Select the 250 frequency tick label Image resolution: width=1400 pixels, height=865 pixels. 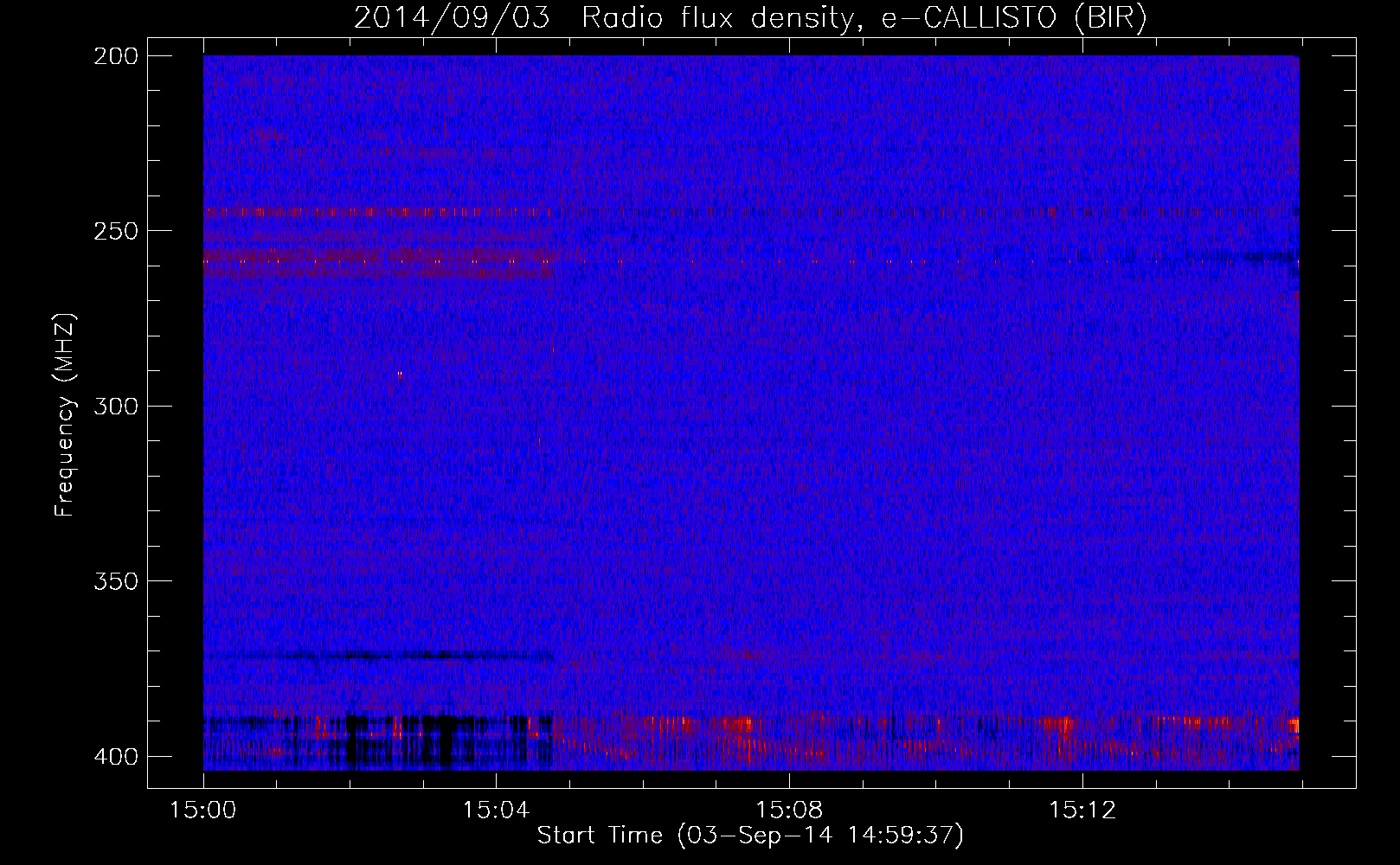[x=115, y=231]
